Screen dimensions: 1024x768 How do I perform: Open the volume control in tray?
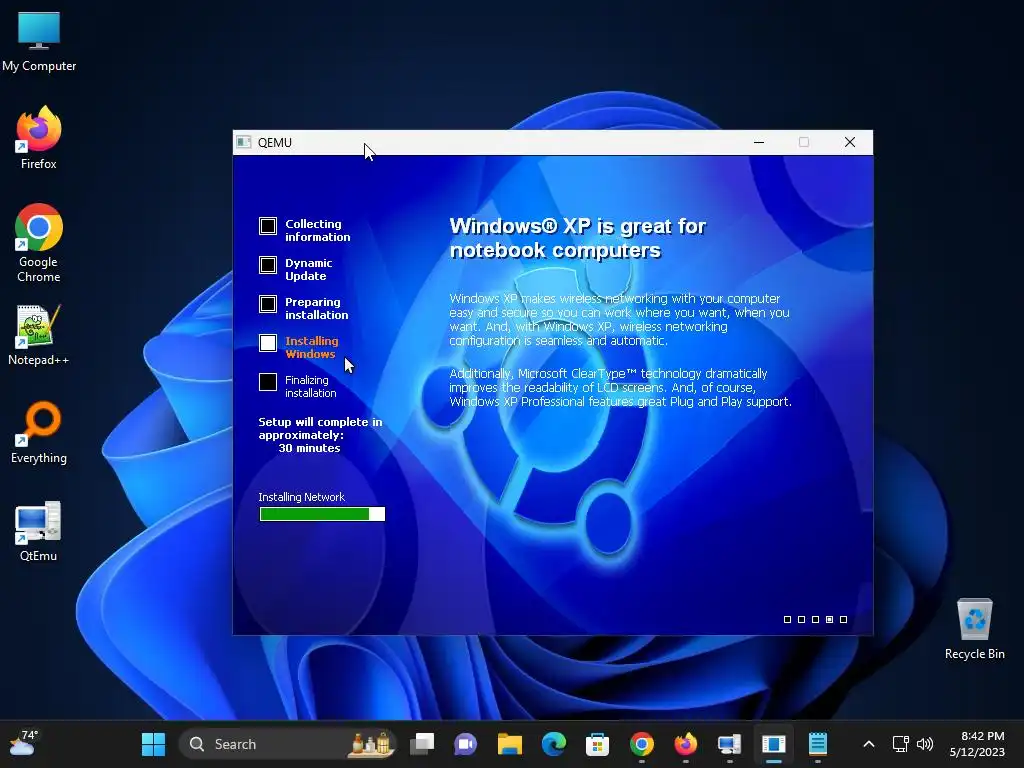(925, 744)
